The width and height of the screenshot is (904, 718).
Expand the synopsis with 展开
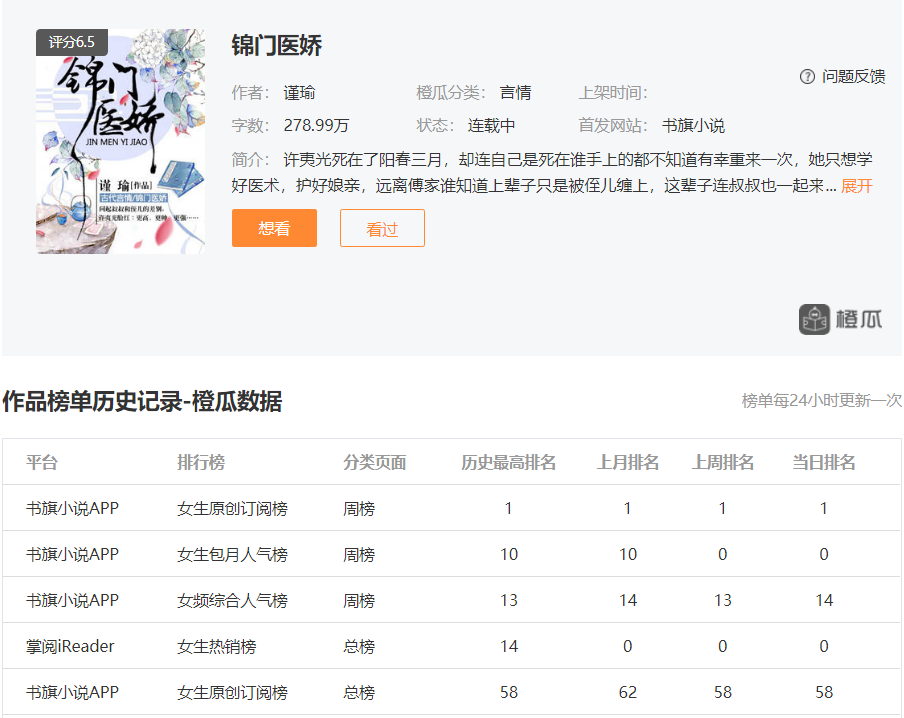click(x=856, y=186)
